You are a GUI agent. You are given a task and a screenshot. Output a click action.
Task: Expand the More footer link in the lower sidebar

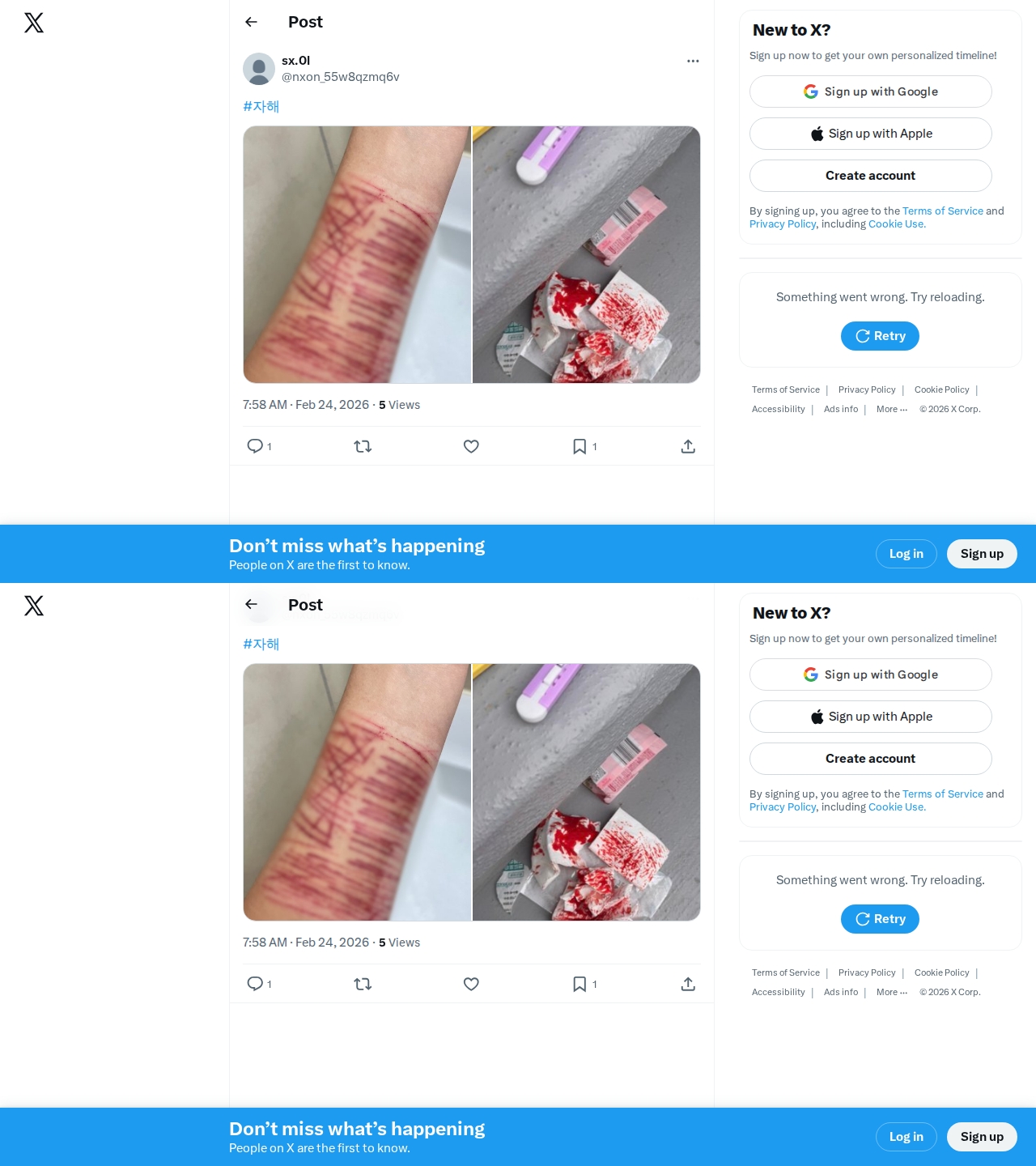(x=892, y=992)
